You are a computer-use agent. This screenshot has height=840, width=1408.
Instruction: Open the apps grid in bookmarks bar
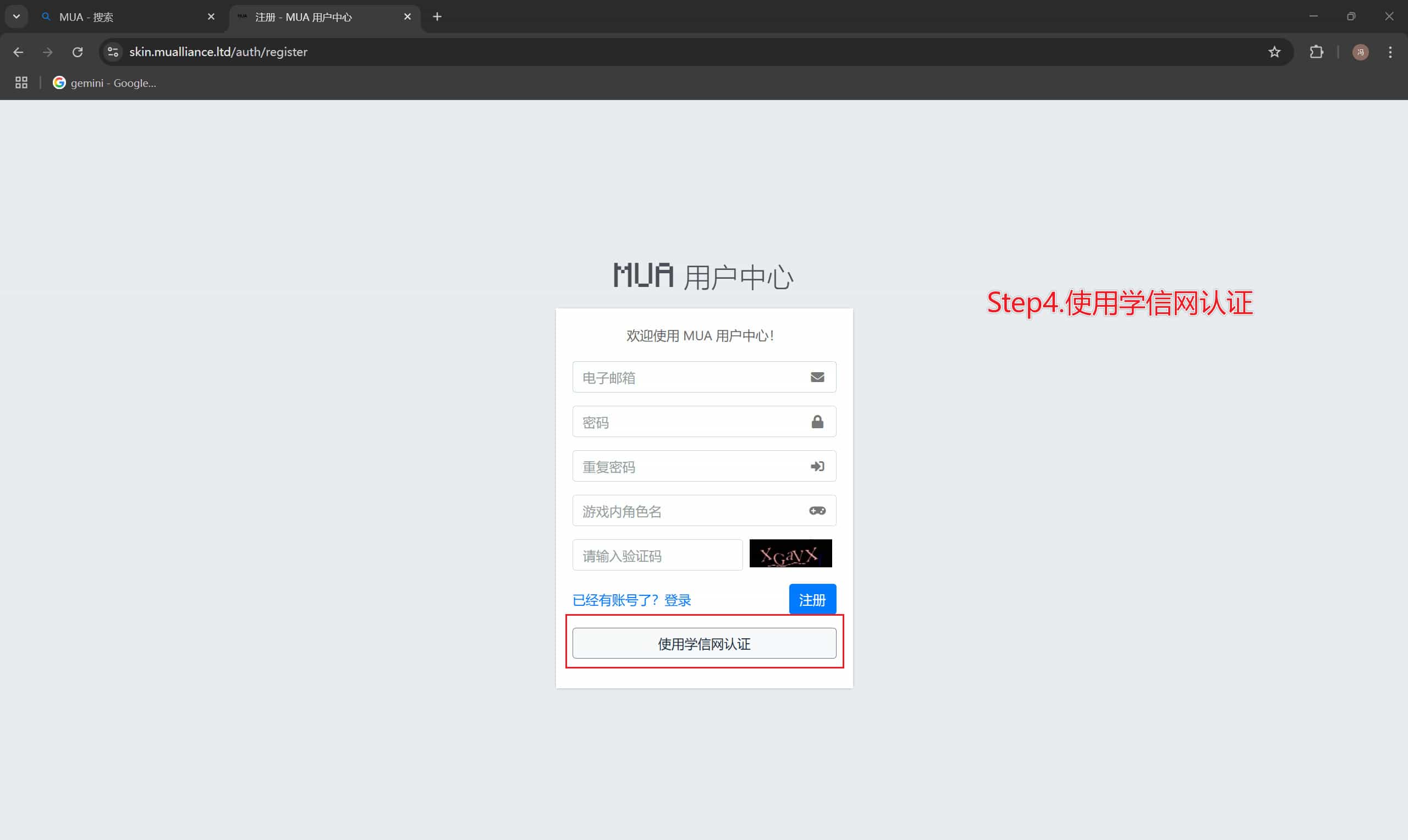21,82
